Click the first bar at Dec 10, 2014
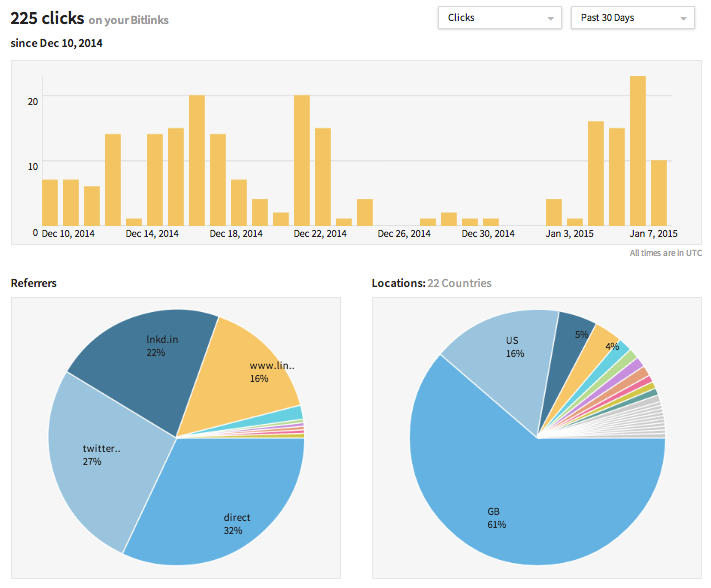This screenshot has width=711, height=588. (50, 203)
